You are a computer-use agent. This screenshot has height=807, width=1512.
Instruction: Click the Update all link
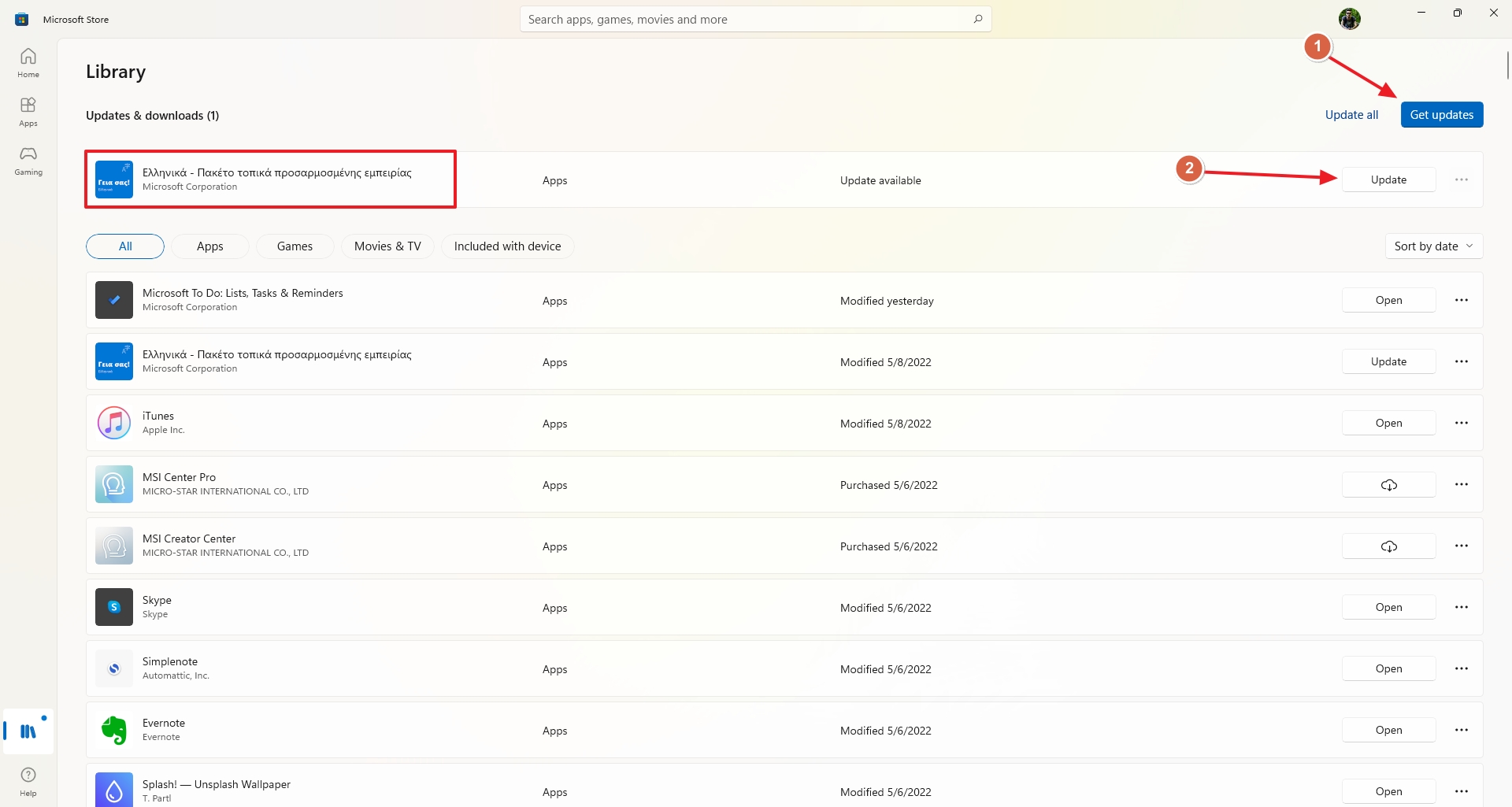1351,115
